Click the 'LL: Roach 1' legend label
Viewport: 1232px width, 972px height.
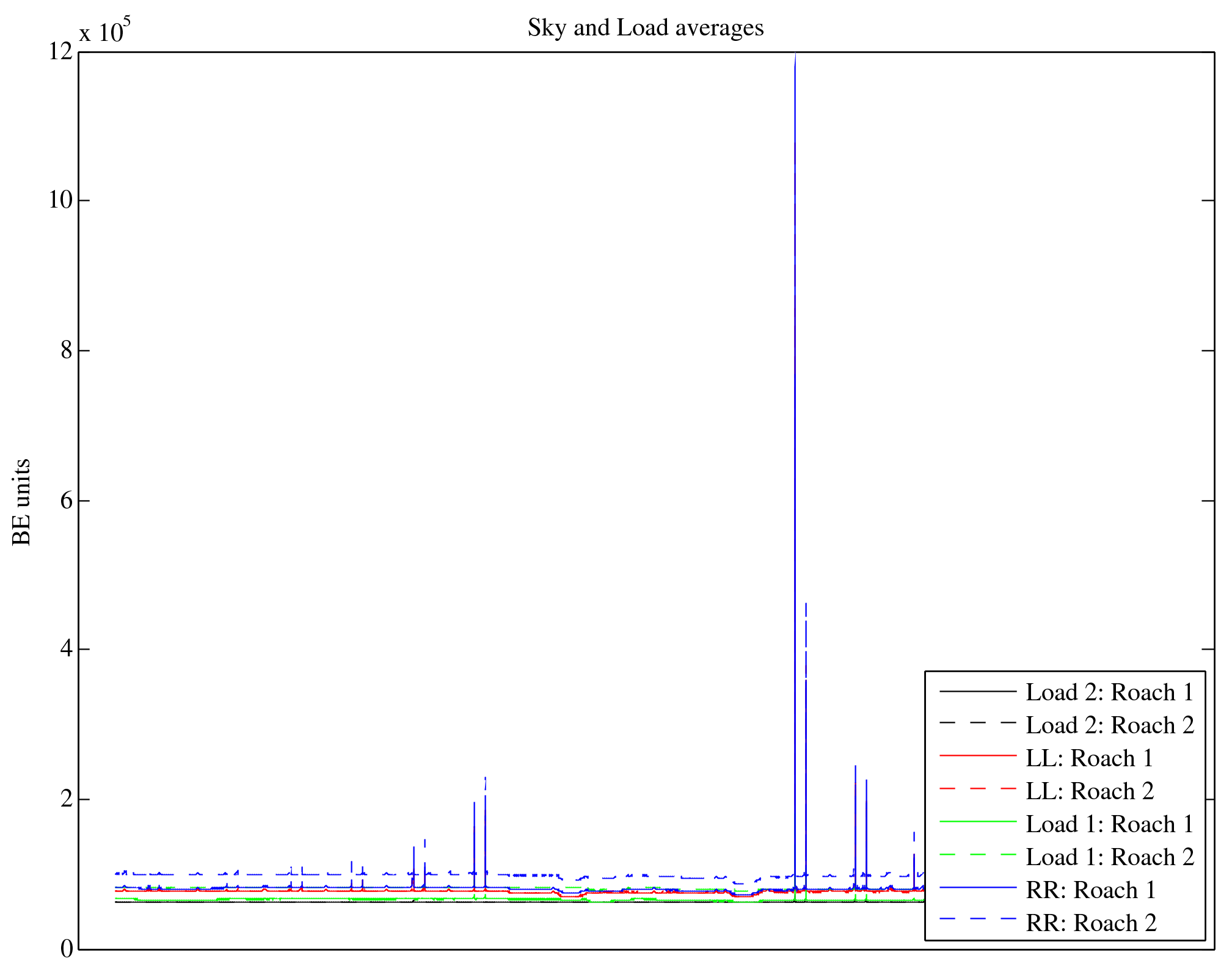click(x=1089, y=758)
